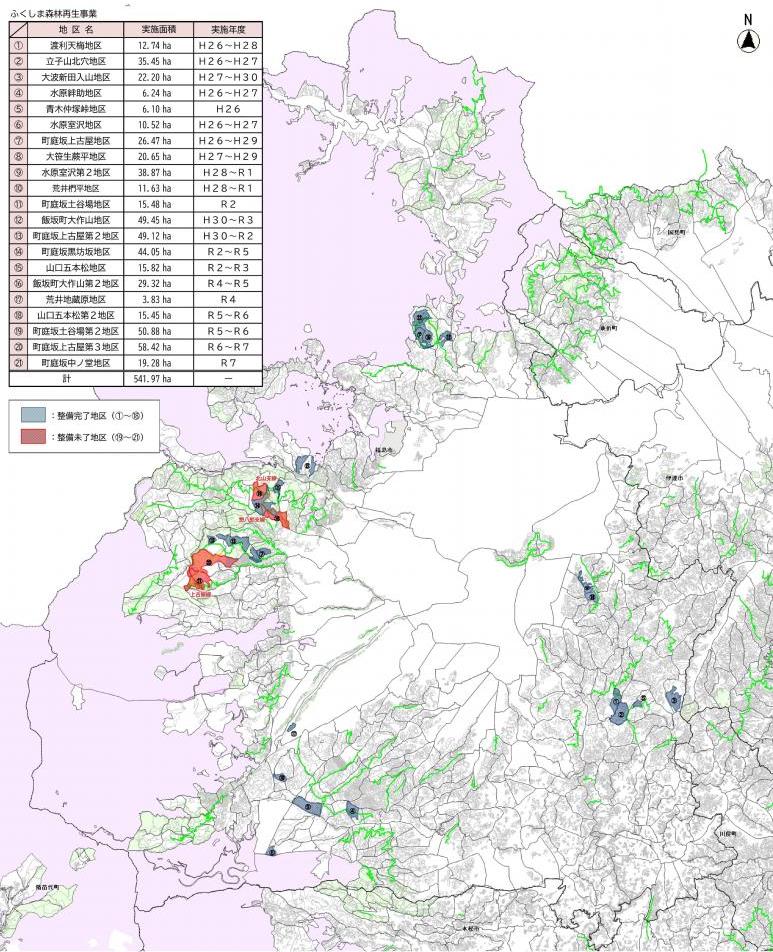The width and height of the screenshot is (773, 952).
Task: Click the blue completed-district legend swatch
Action: 33,415
